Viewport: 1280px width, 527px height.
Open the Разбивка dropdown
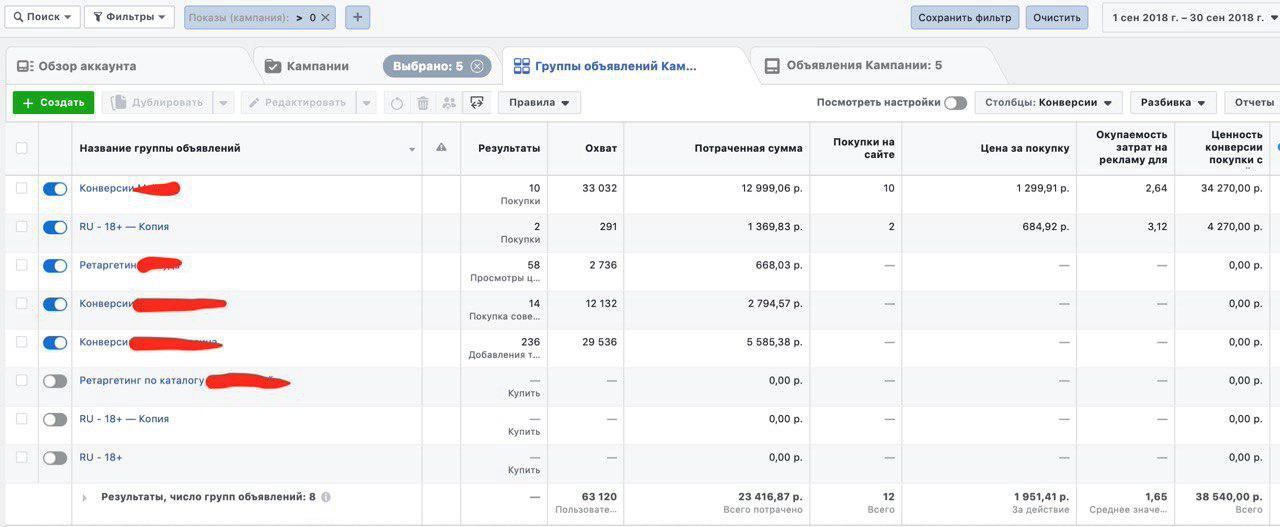pos(1173,103)
